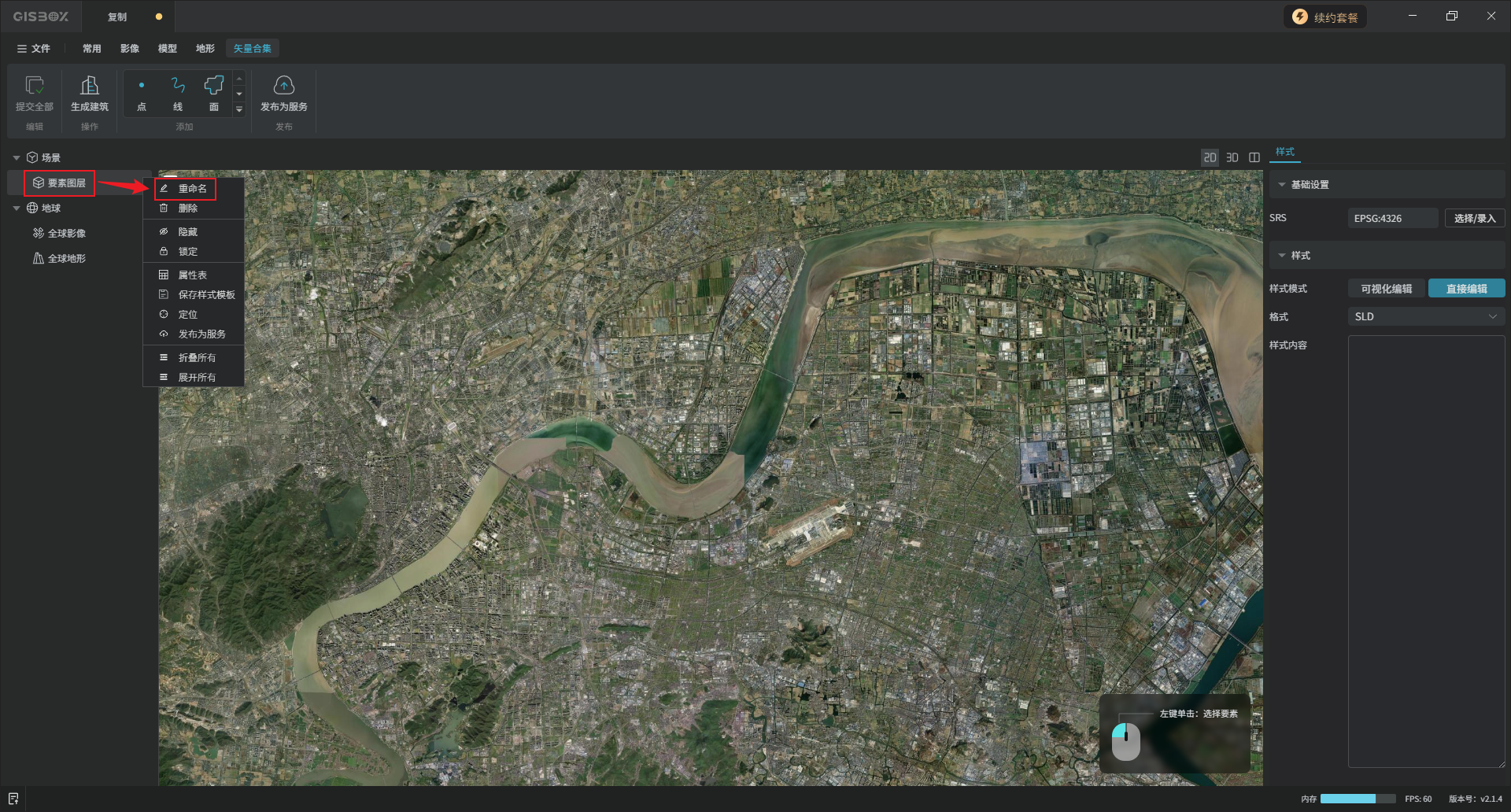1511x812 pixels.
Task: Choose Rename (重命名) in context menu
Action: (192, 189)
